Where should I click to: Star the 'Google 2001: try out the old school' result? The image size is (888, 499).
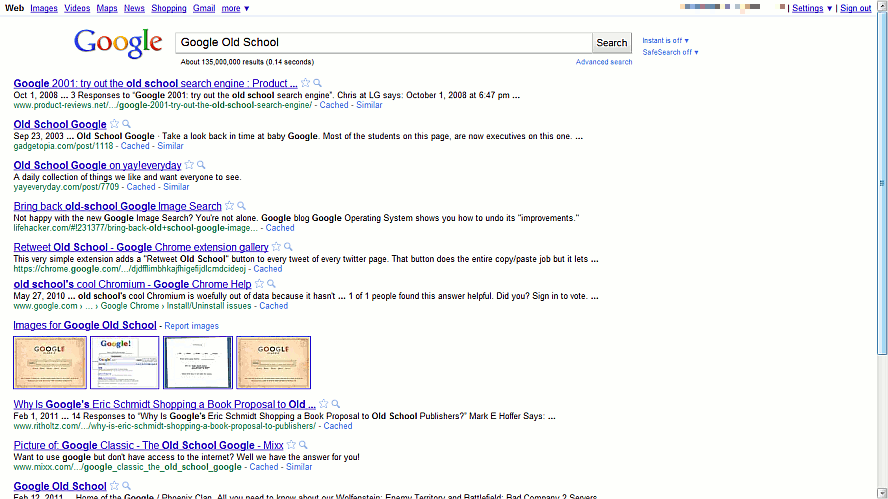coord(306,83)
